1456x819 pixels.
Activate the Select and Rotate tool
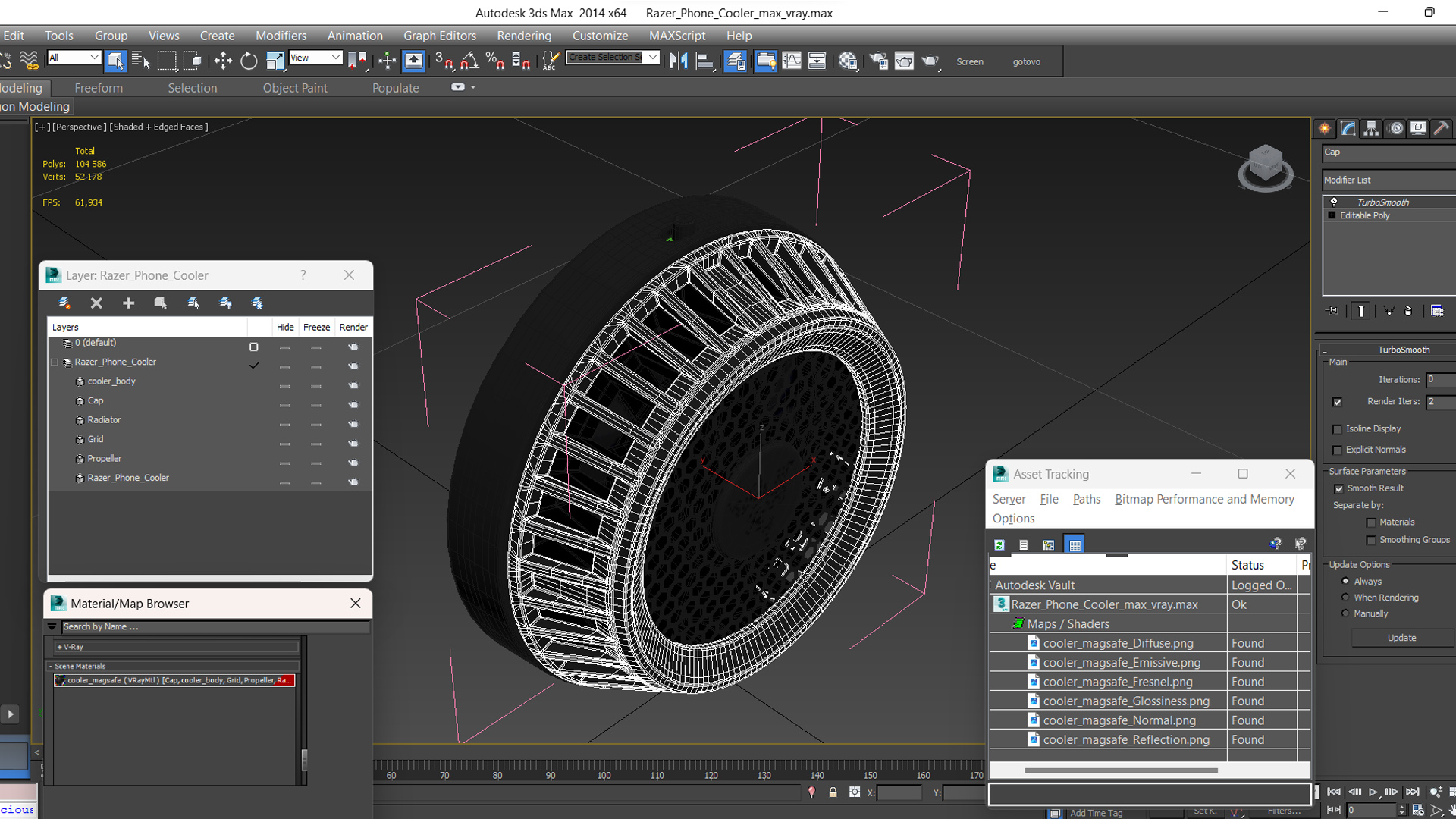249,61
